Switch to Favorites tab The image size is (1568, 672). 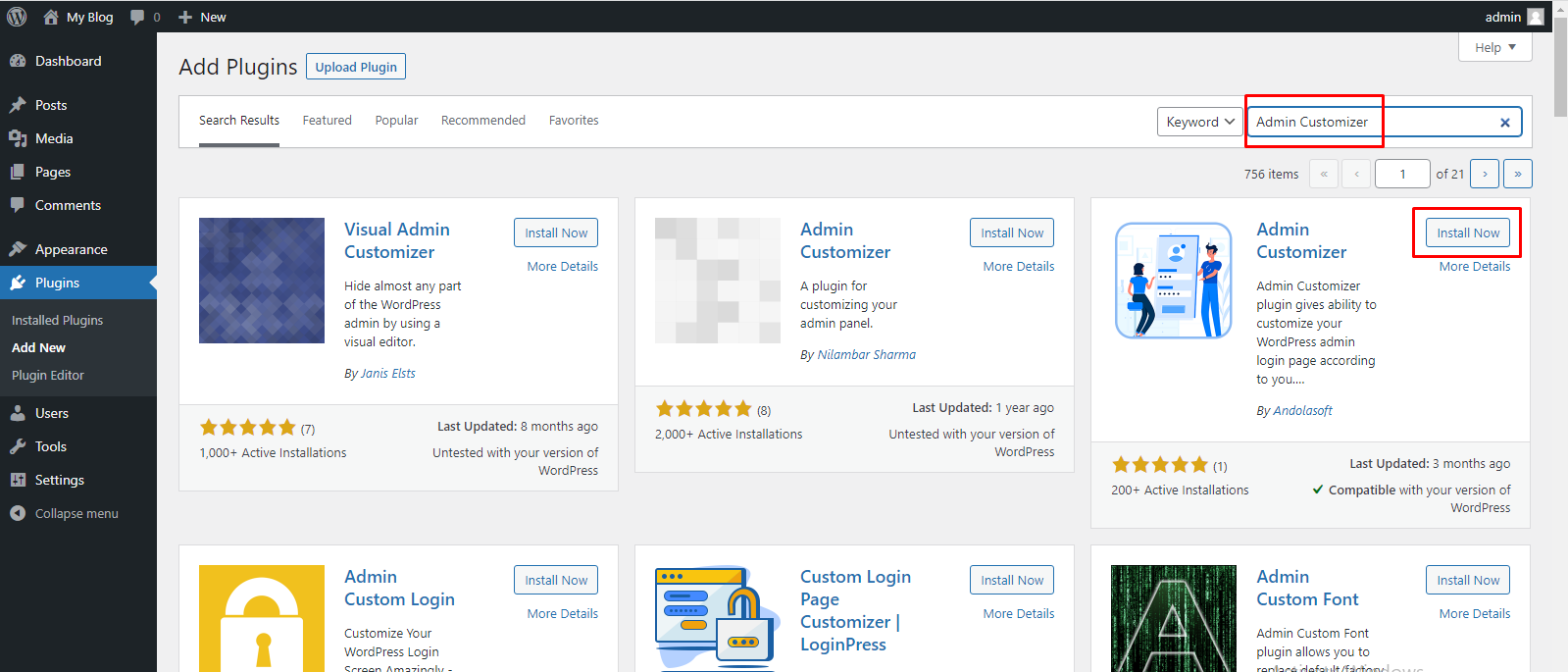point(574,121)
